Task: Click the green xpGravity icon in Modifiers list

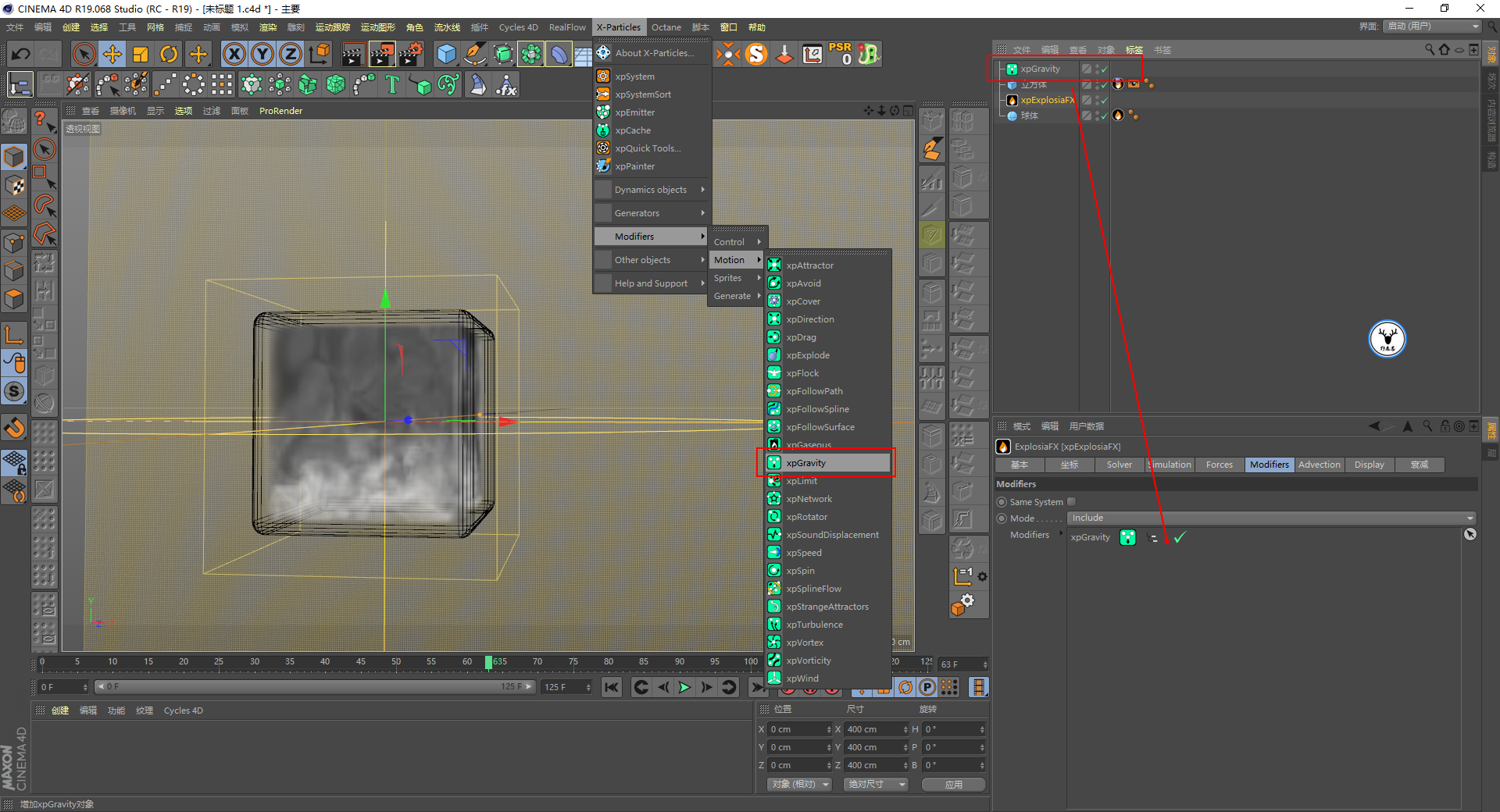Action: click(1127, 537)
